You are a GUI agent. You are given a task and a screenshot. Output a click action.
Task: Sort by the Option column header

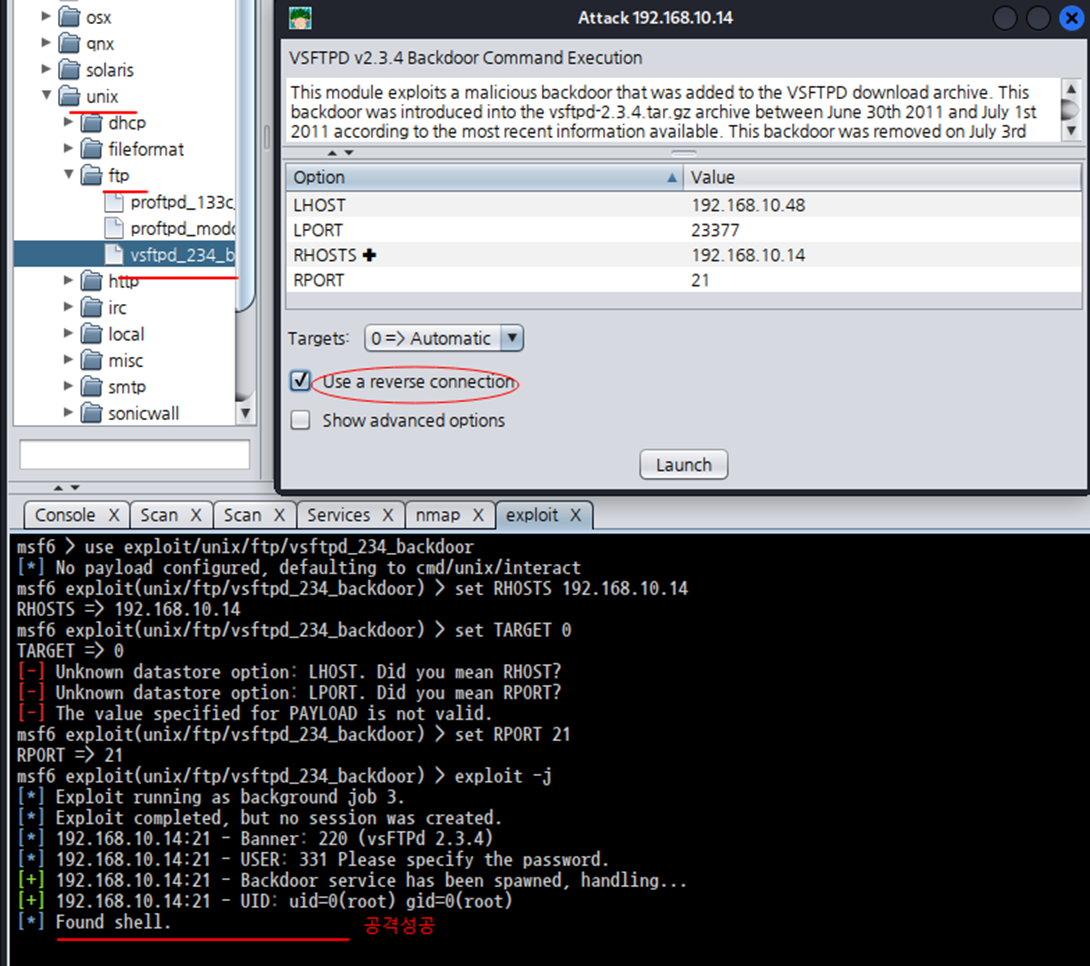tap(484, 177)
